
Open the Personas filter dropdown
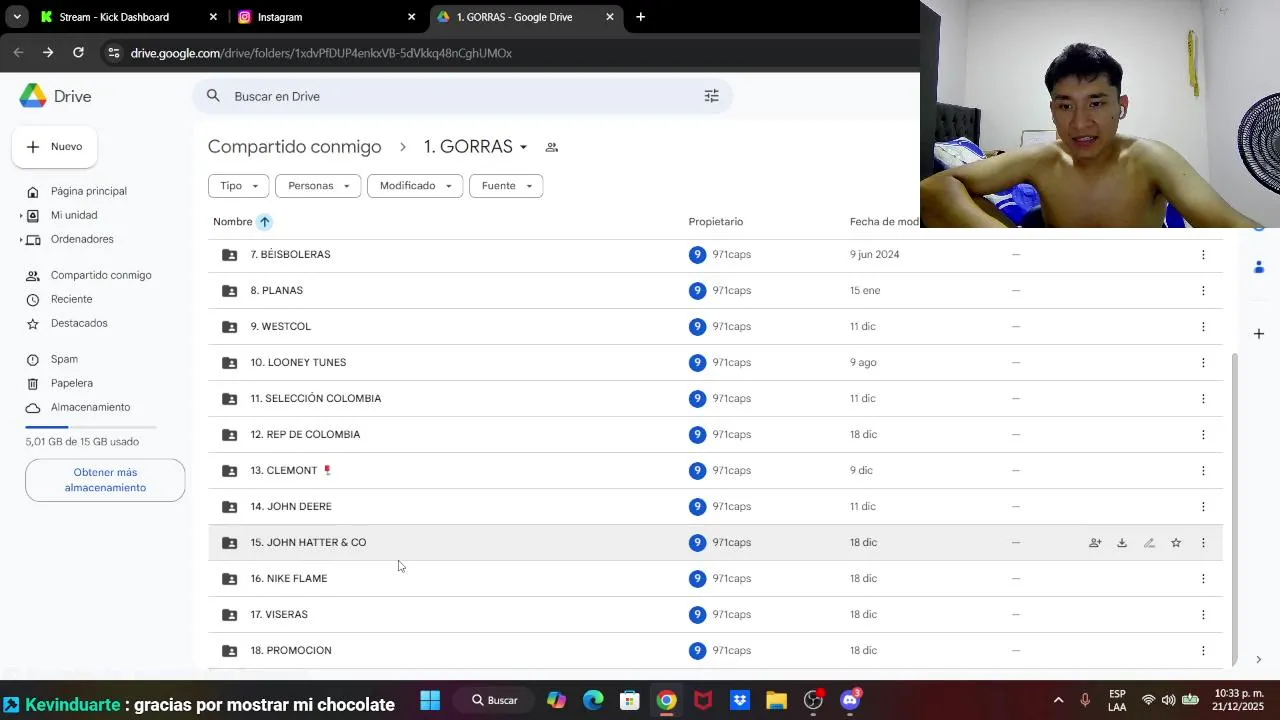click(x=318, y=186)
